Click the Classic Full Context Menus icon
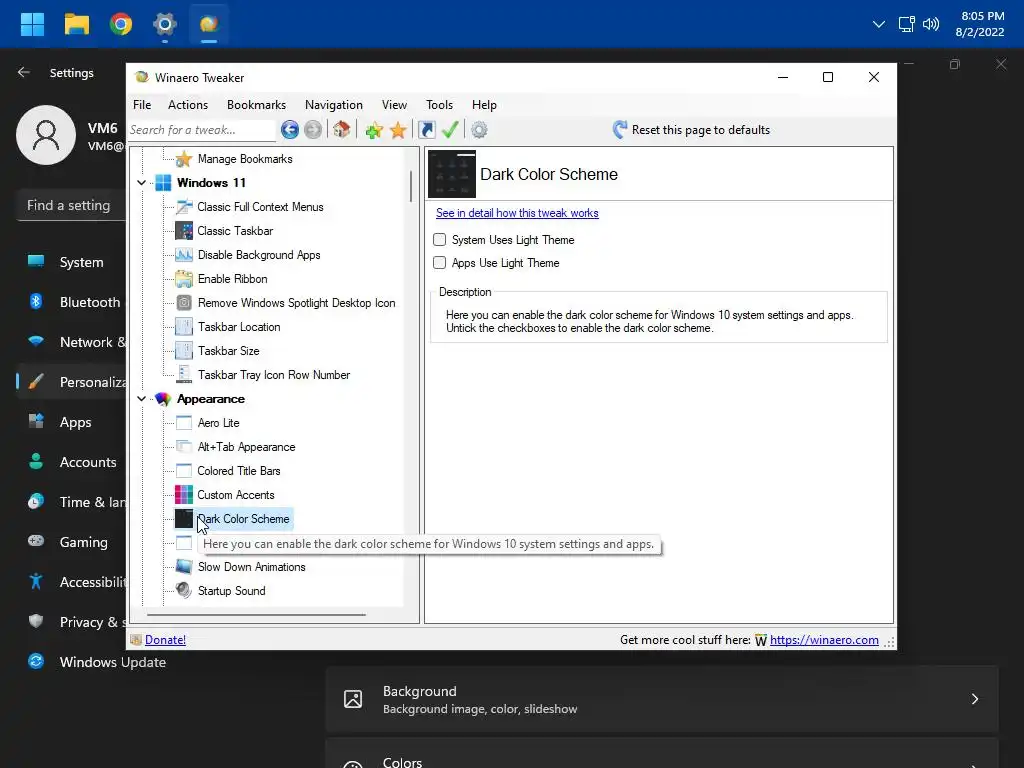The image size is (1024, 768). (184, 207)
